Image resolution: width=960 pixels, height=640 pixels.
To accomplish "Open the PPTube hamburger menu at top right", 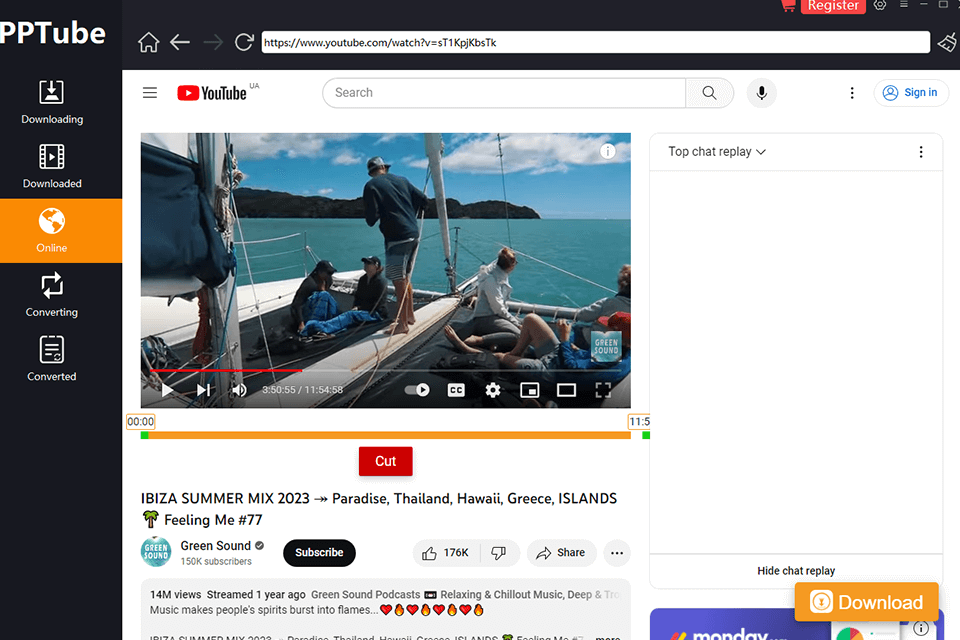I will [x=904, y=4].
